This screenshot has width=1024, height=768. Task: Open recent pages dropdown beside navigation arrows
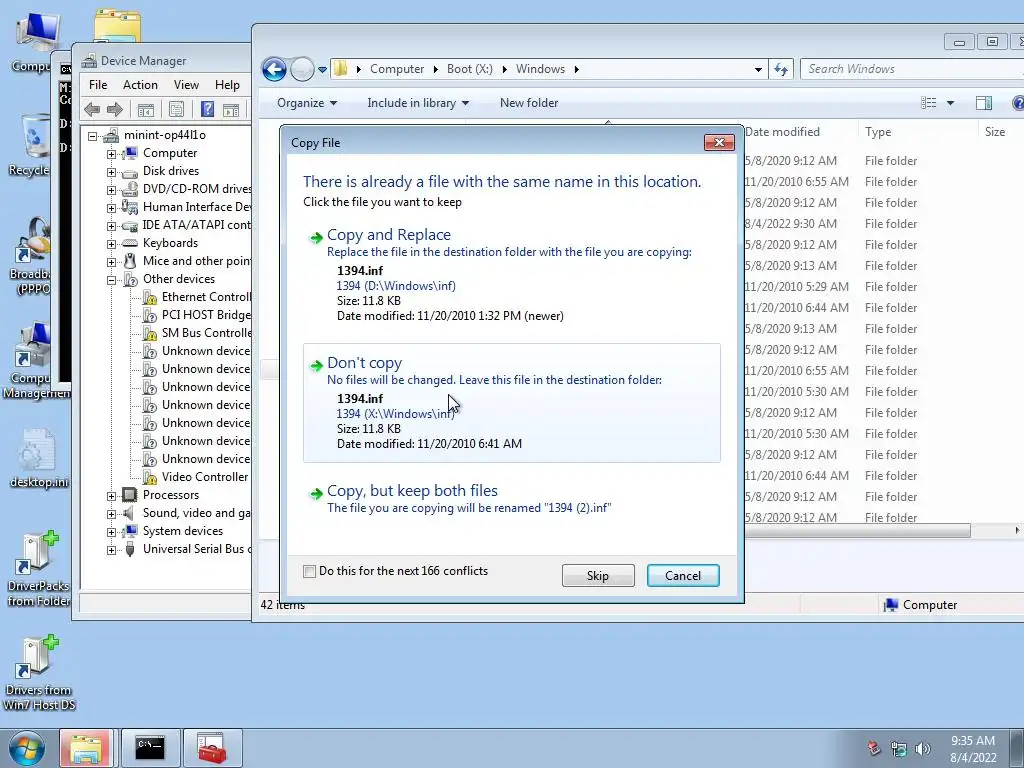(x=322, y=69)
